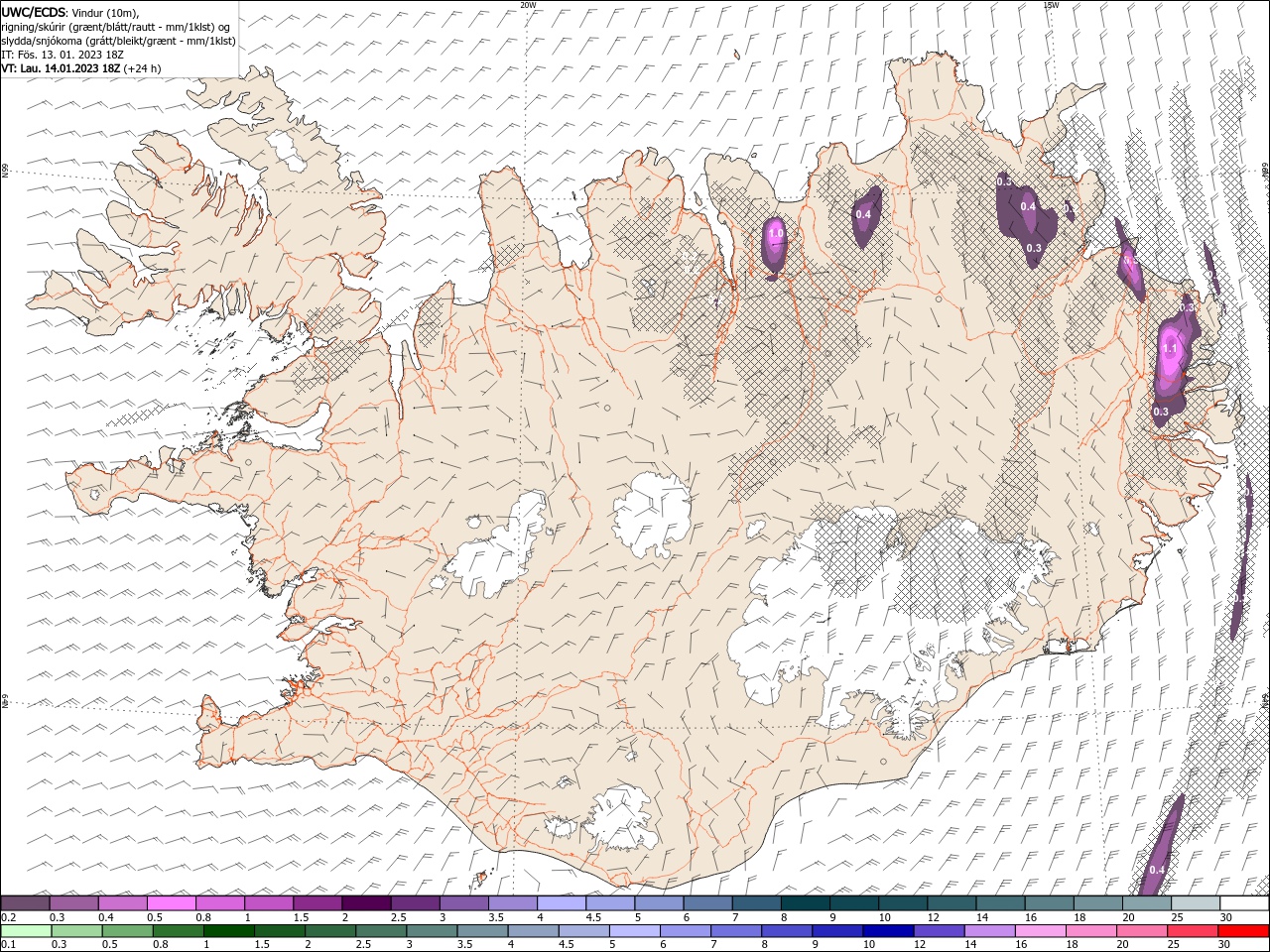The height and width of the screenshot is (952, 1270).
Task: Pick the 0.3 light green rain-scale swatch
Action: pos(76,931)
